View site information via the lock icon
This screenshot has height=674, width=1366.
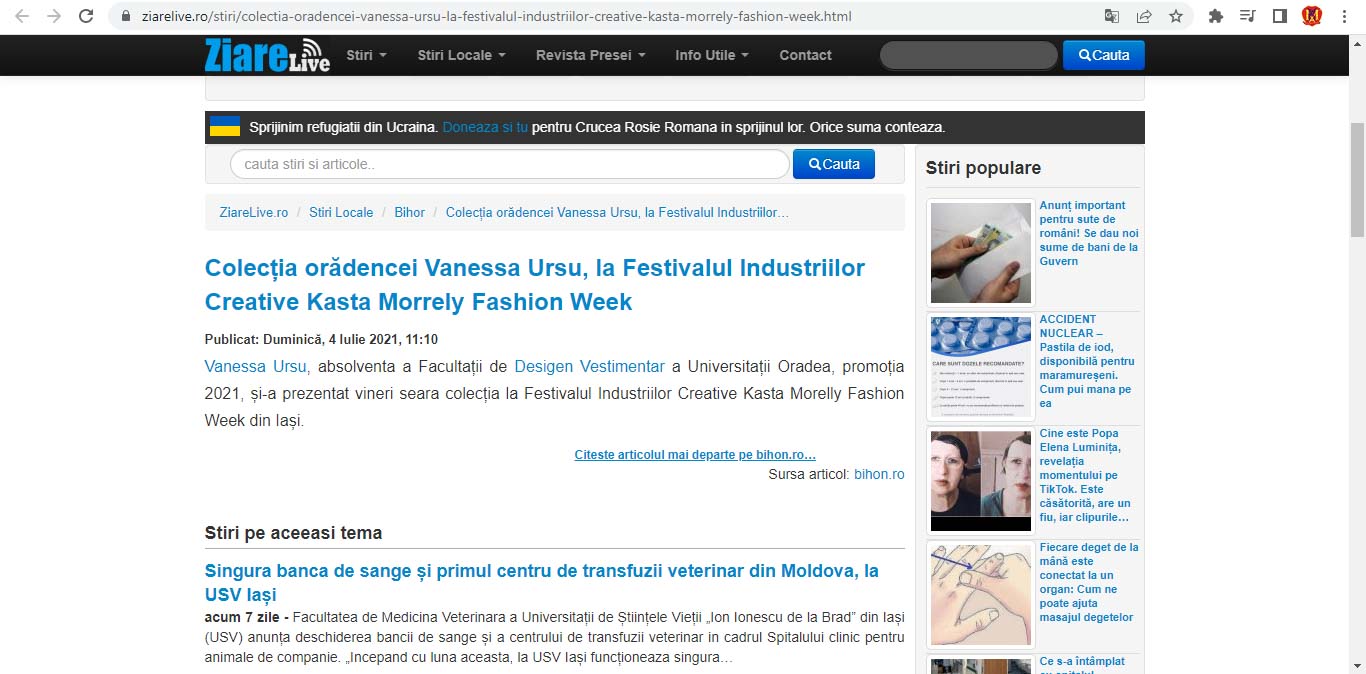(x=125, y=17)
